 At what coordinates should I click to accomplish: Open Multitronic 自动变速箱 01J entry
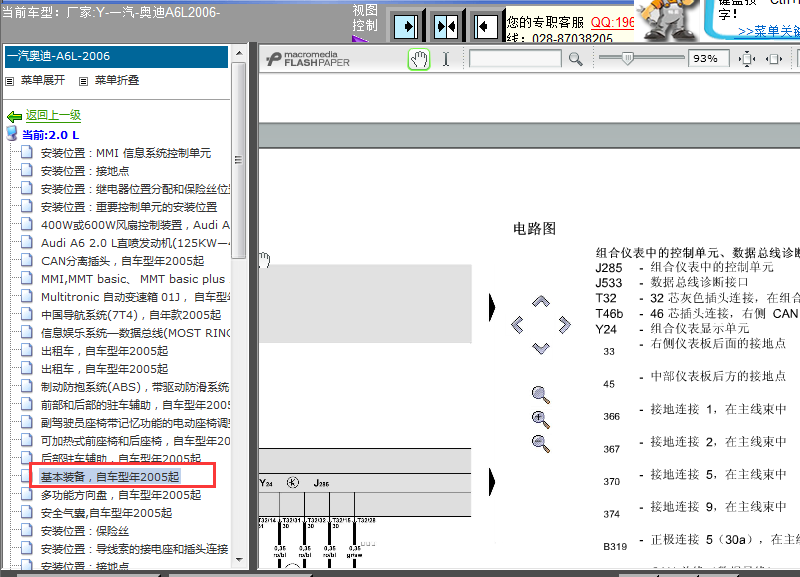(x=135, y=297)
